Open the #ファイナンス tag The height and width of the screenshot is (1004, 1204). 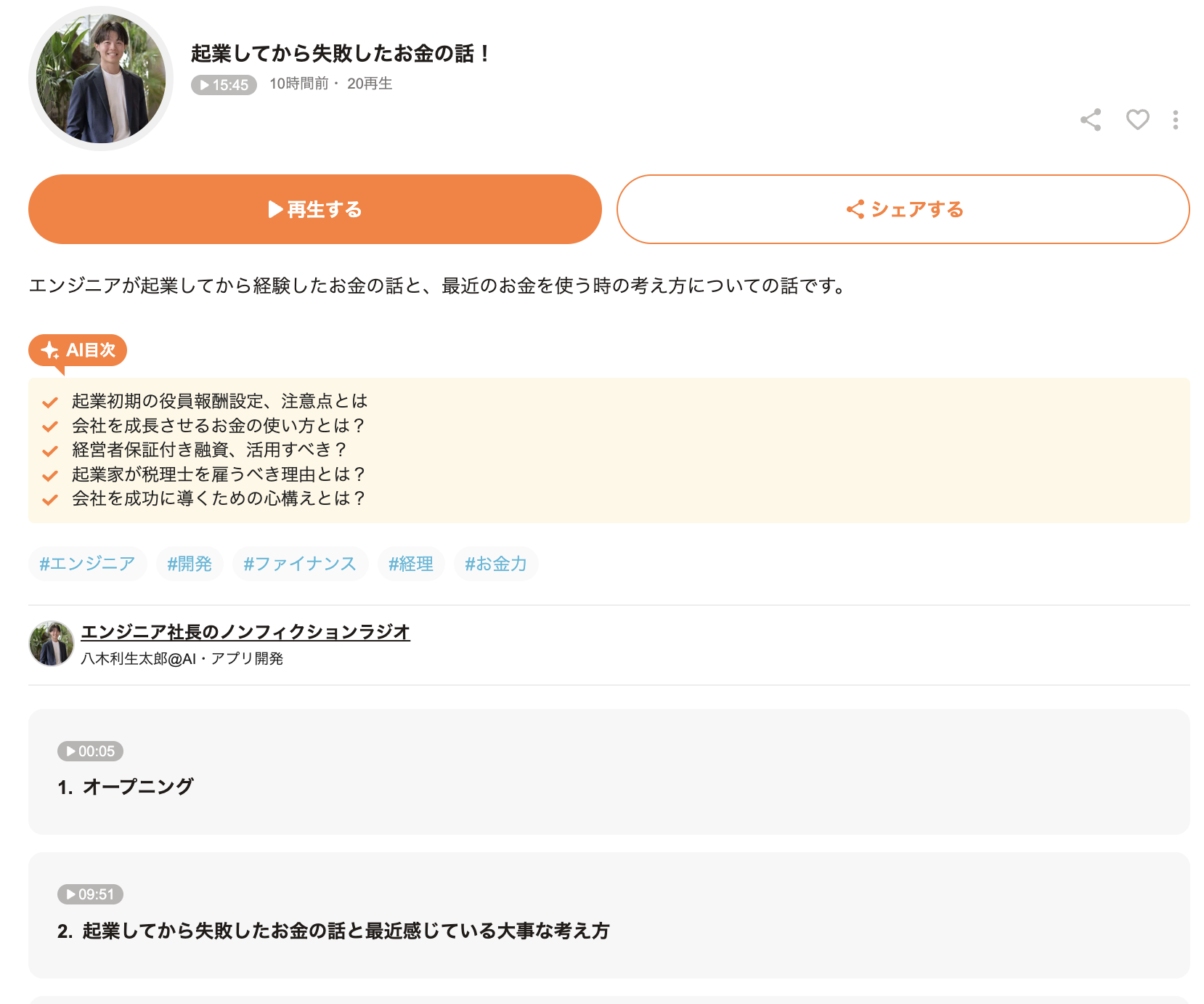point(300,564)
